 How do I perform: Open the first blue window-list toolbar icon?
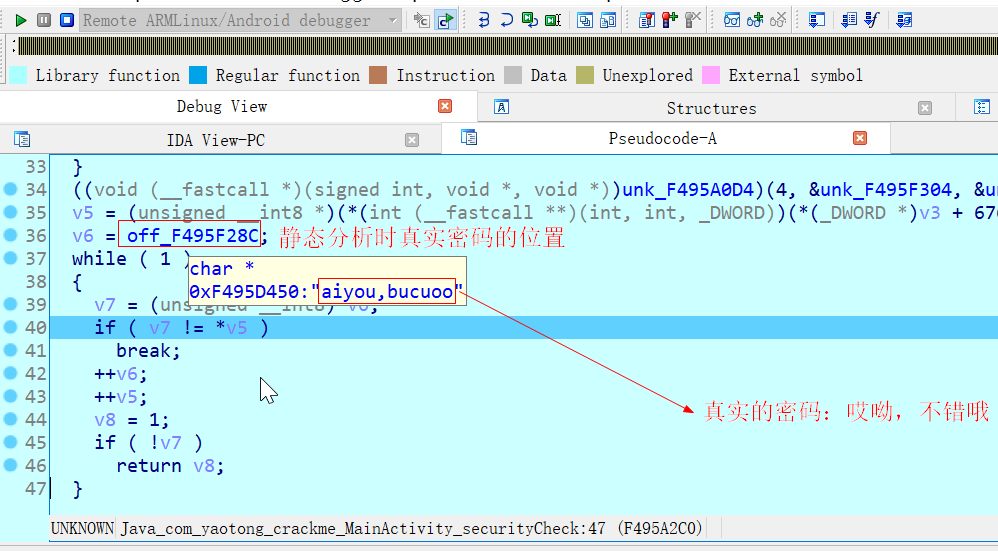[x=585, y=20]
